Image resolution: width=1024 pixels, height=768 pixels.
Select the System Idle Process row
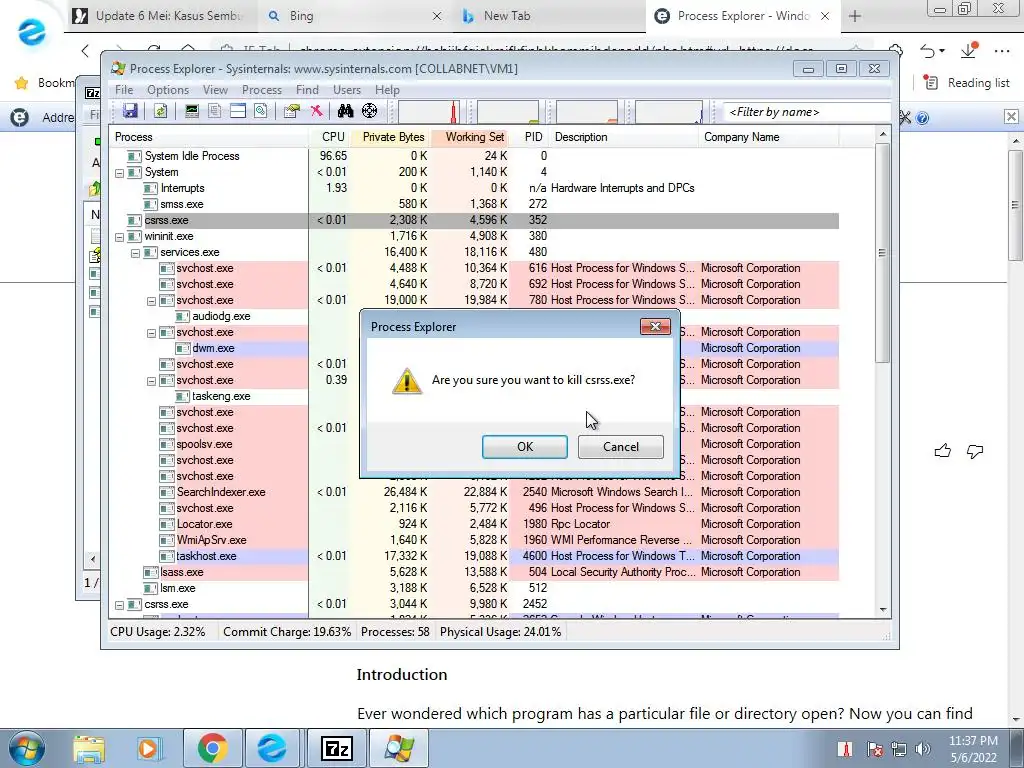click(474, 156)
